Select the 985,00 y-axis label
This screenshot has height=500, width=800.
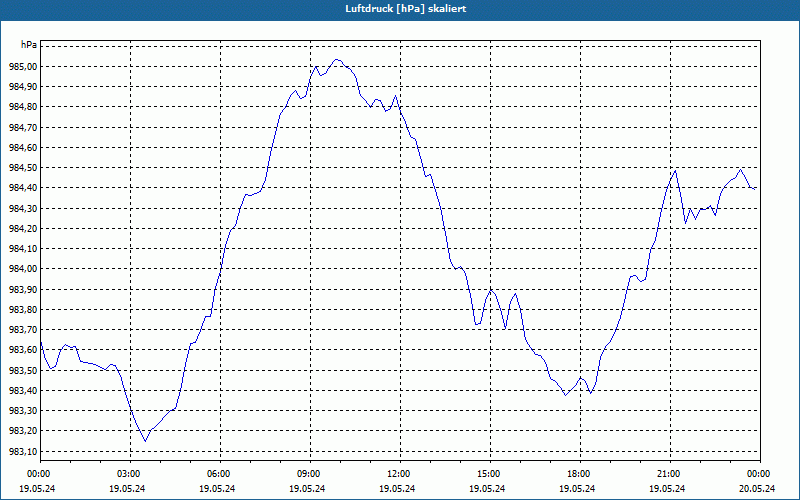pyautogui.click(x=23, y=67)
